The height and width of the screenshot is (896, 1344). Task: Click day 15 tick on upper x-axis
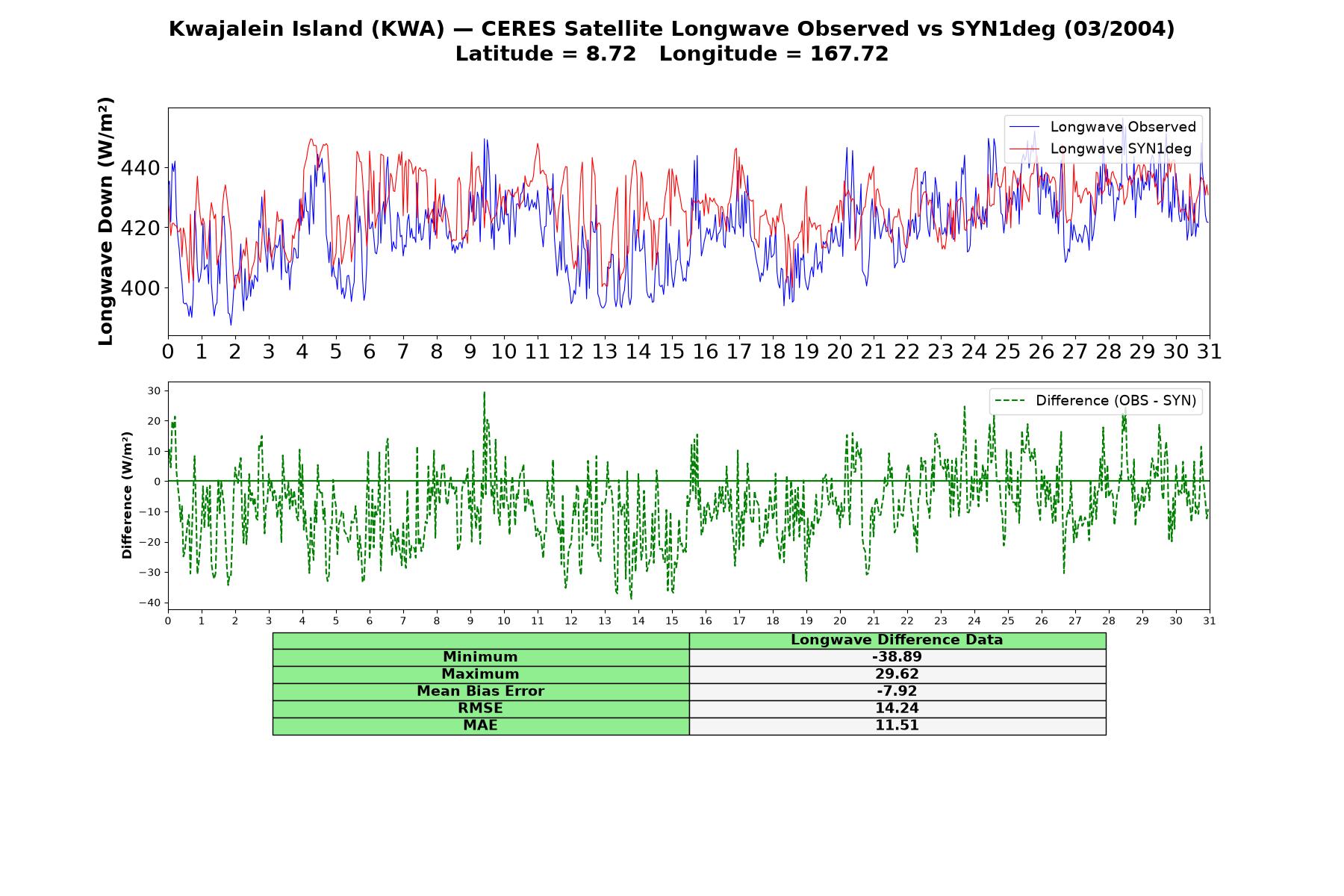pyautogui.click(x=671, y=352)
